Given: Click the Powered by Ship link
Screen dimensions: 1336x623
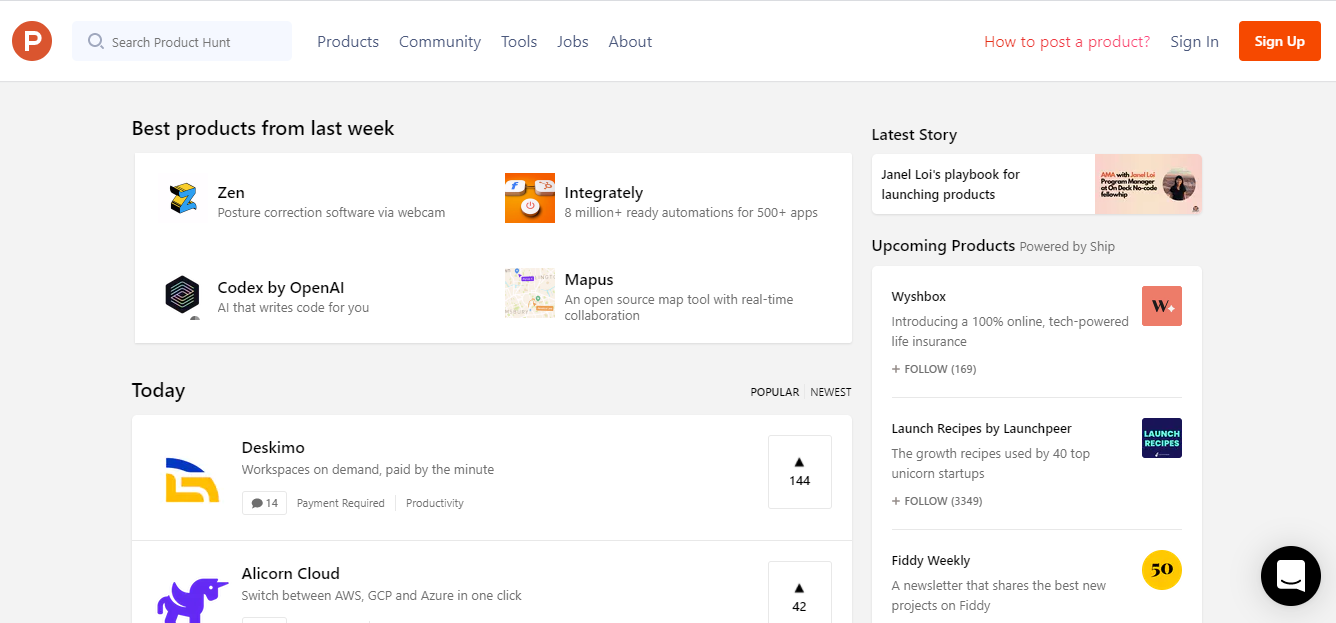Looking at the screenshot, I should (1067, 247).
